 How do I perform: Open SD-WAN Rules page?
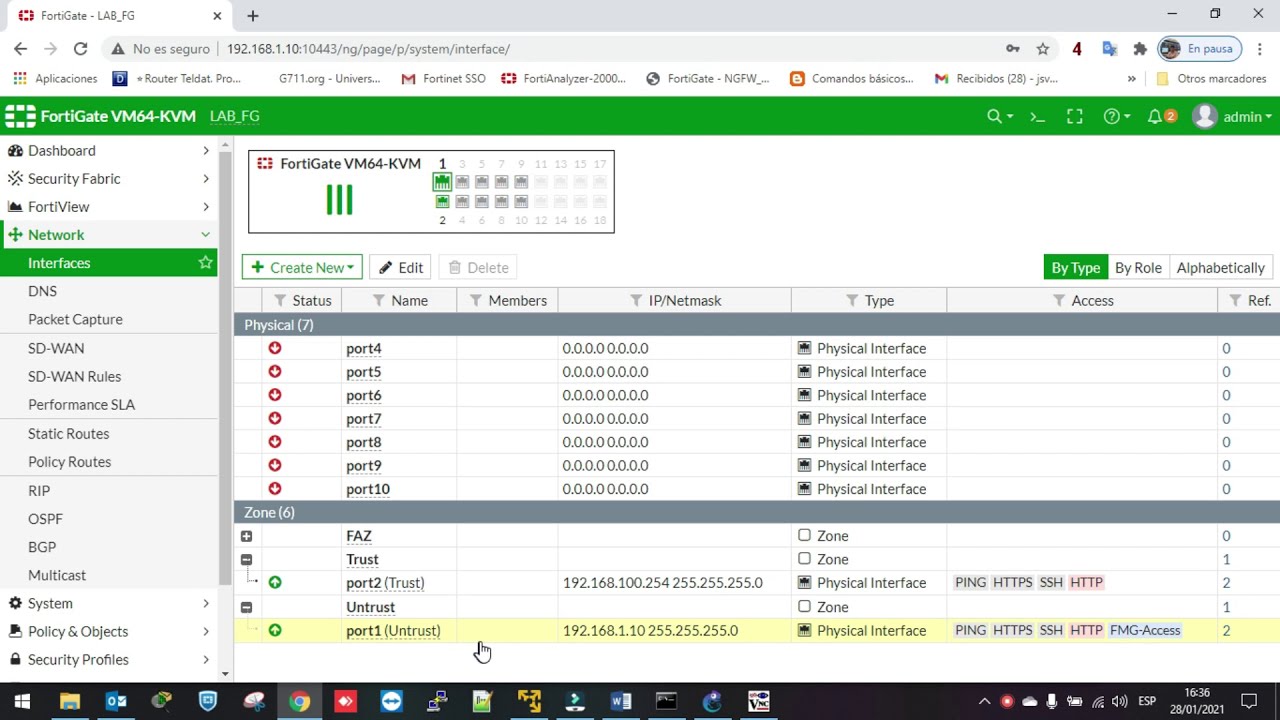click(x=74, y=376)
